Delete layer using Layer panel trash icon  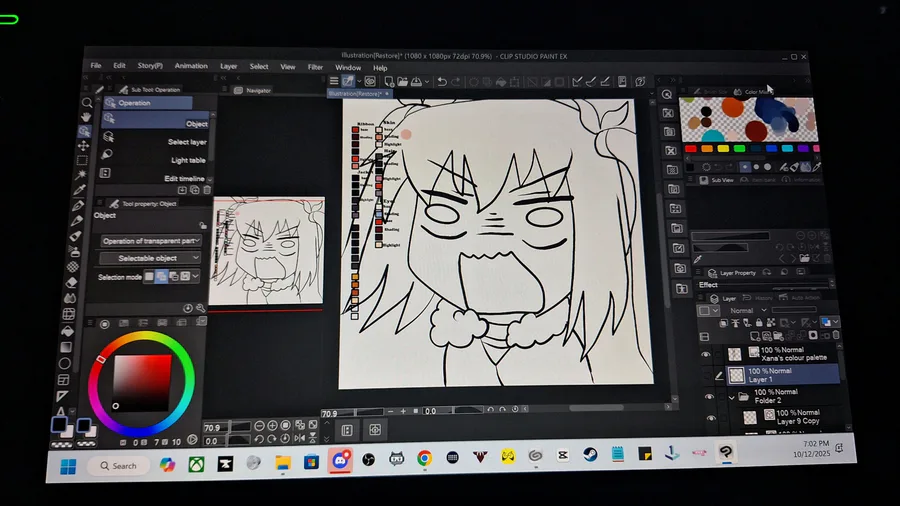pos(836,335)
